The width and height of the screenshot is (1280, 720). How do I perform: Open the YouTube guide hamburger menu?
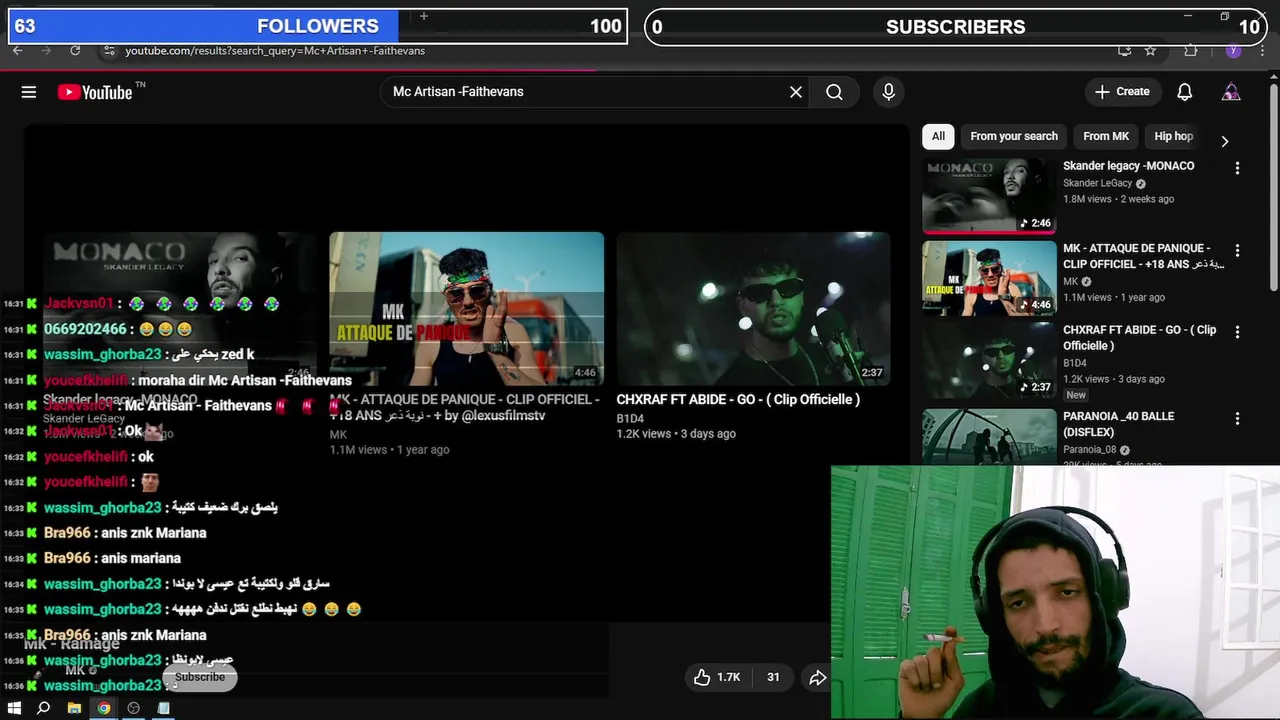[x=29, y=92]
